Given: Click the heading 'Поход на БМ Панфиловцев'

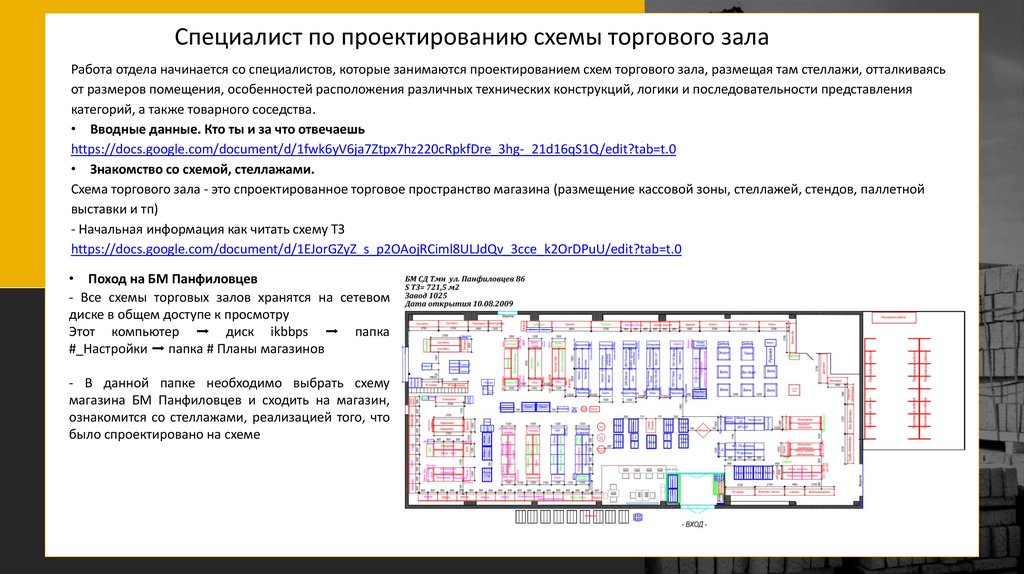Looking at the screenshot, I should (172, 279).
